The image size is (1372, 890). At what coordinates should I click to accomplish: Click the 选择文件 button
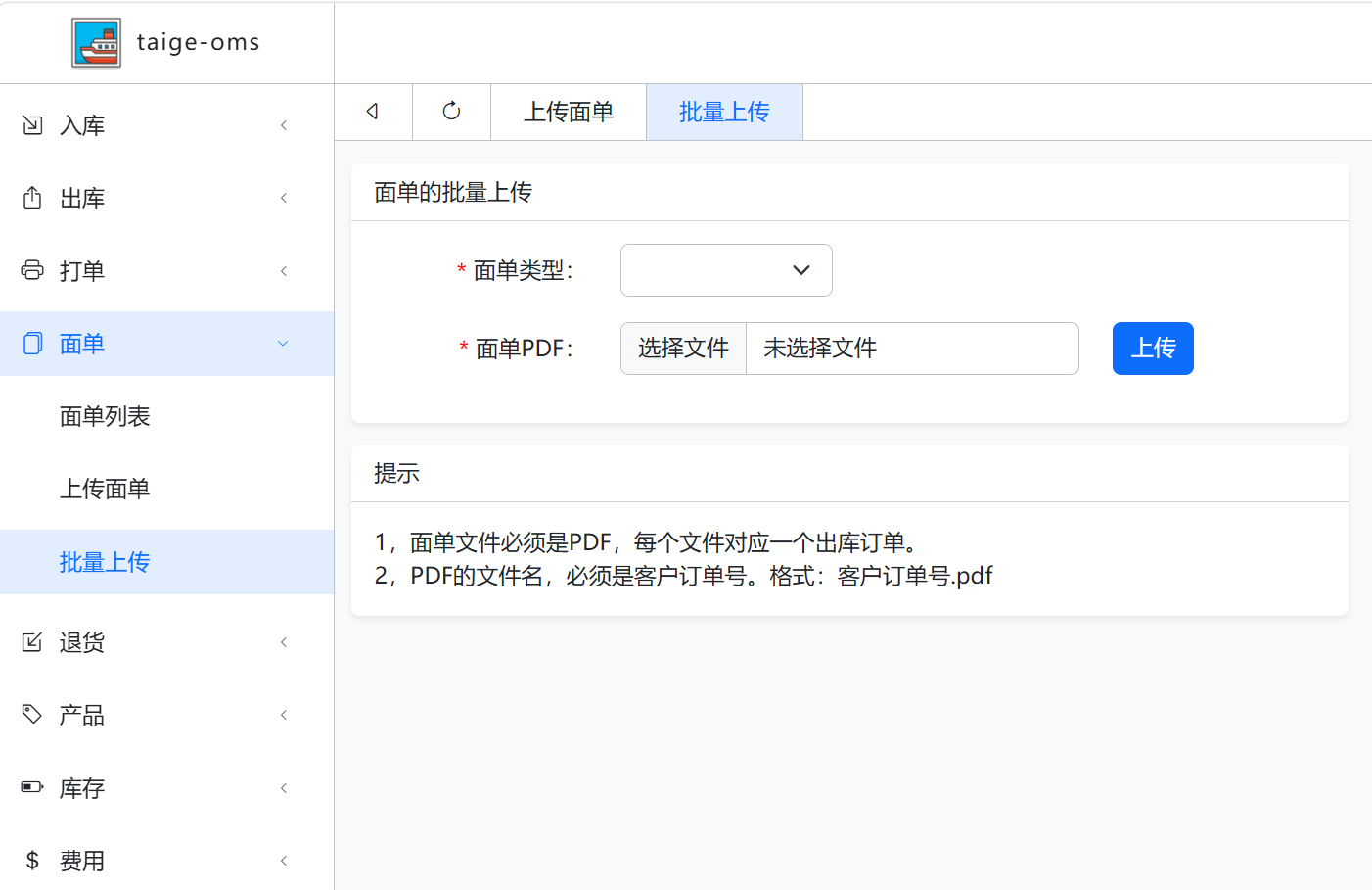[683, 349]
